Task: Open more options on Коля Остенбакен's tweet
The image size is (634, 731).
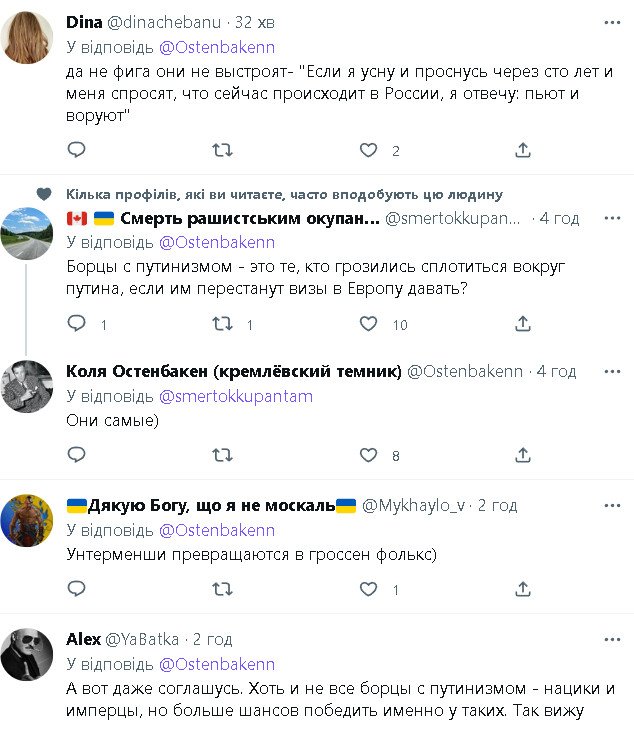Action: [x=609, y=371]
